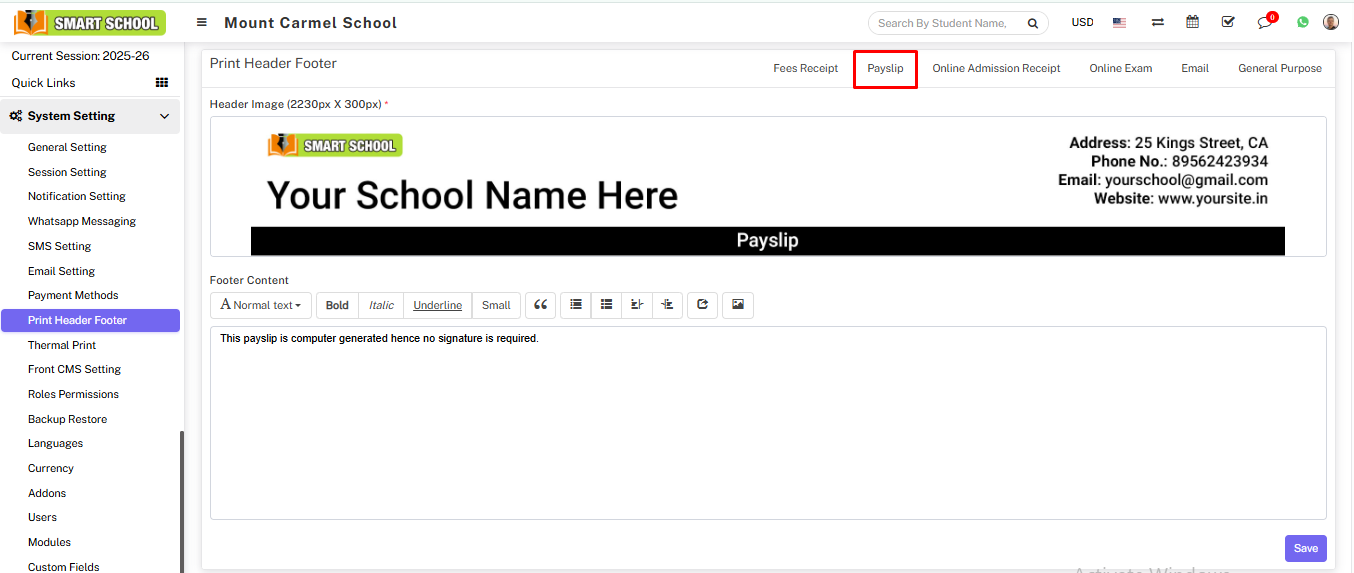Click the switch session arrows icon
1354x573 pixels.
[x=1157, y=22]
